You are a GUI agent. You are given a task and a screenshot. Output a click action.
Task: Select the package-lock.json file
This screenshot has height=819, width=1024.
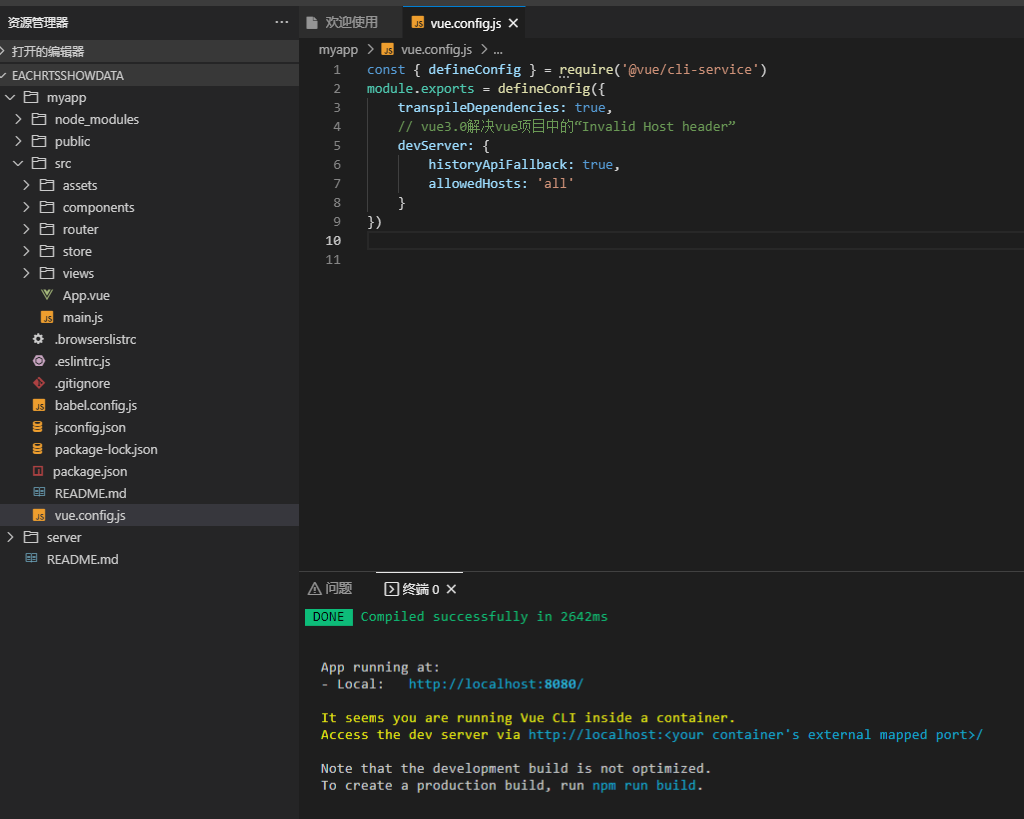tap(105, 449)
